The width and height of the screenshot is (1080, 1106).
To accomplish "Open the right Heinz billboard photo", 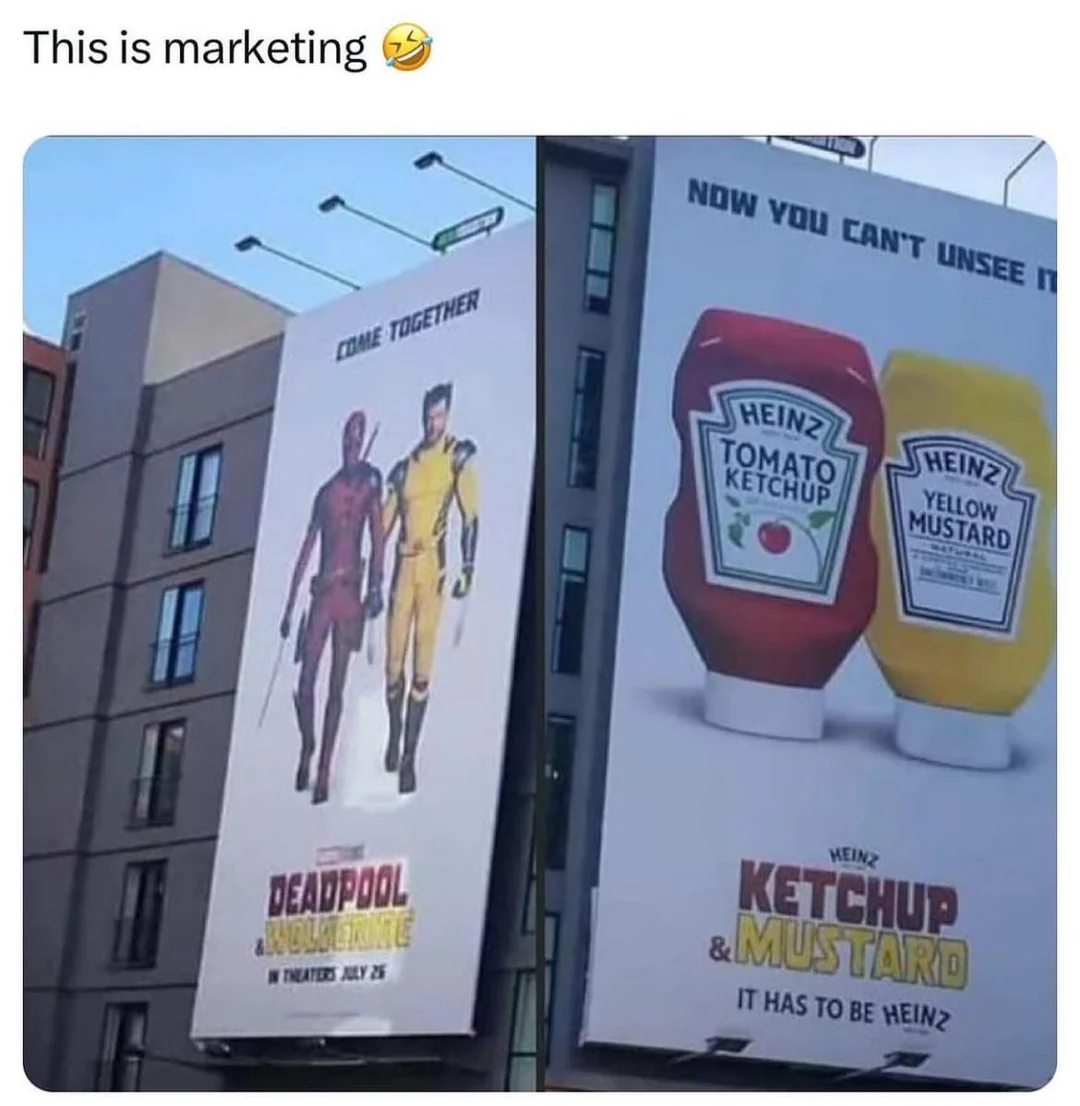I will coord(801,614).
